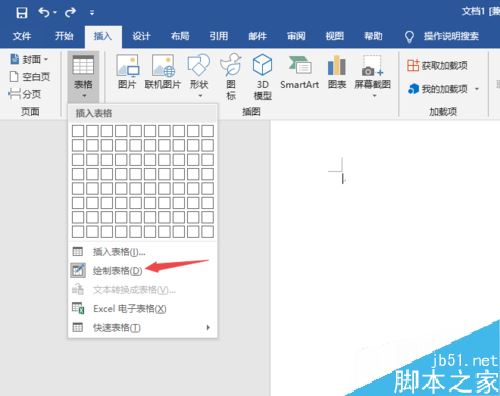Insert a 图表 chart
Screen dimensions: 500x396
coord(337,72)
